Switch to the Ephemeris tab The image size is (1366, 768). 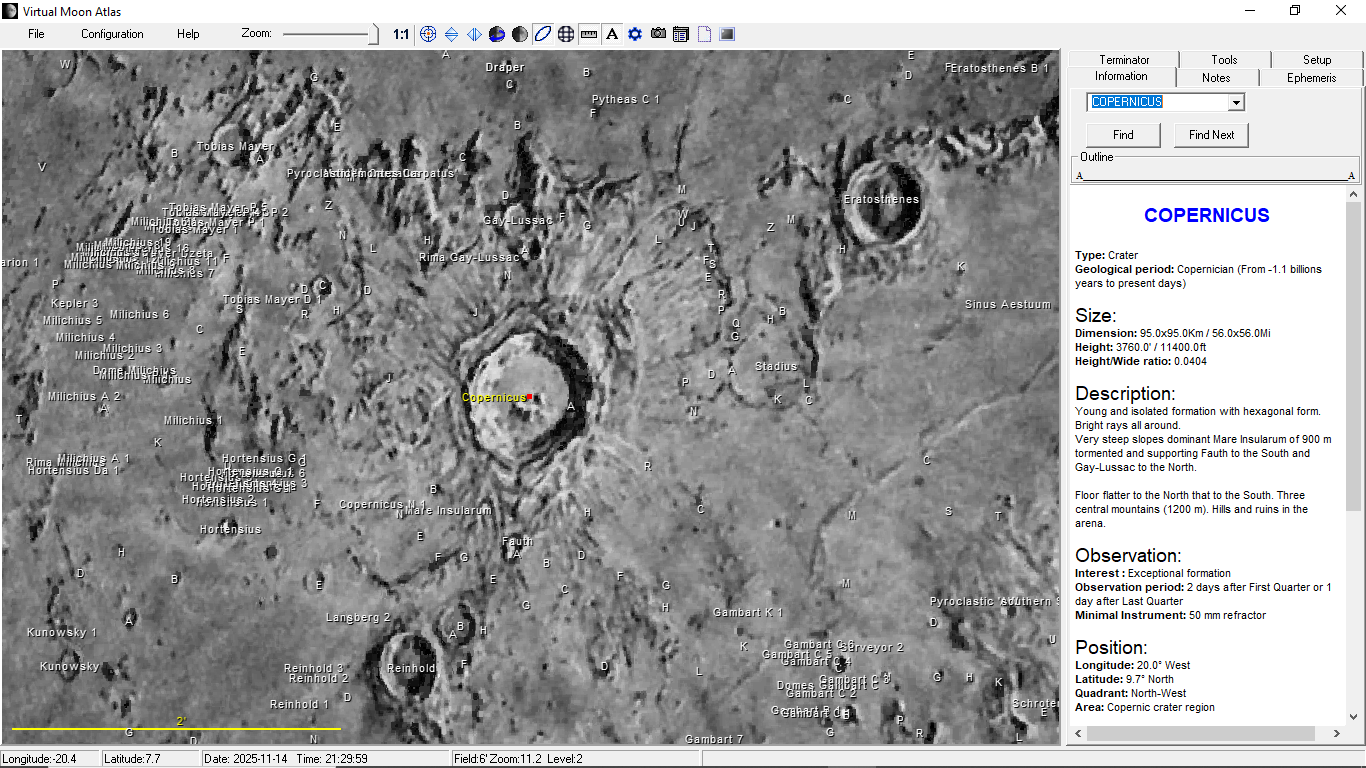(1310, 77)
